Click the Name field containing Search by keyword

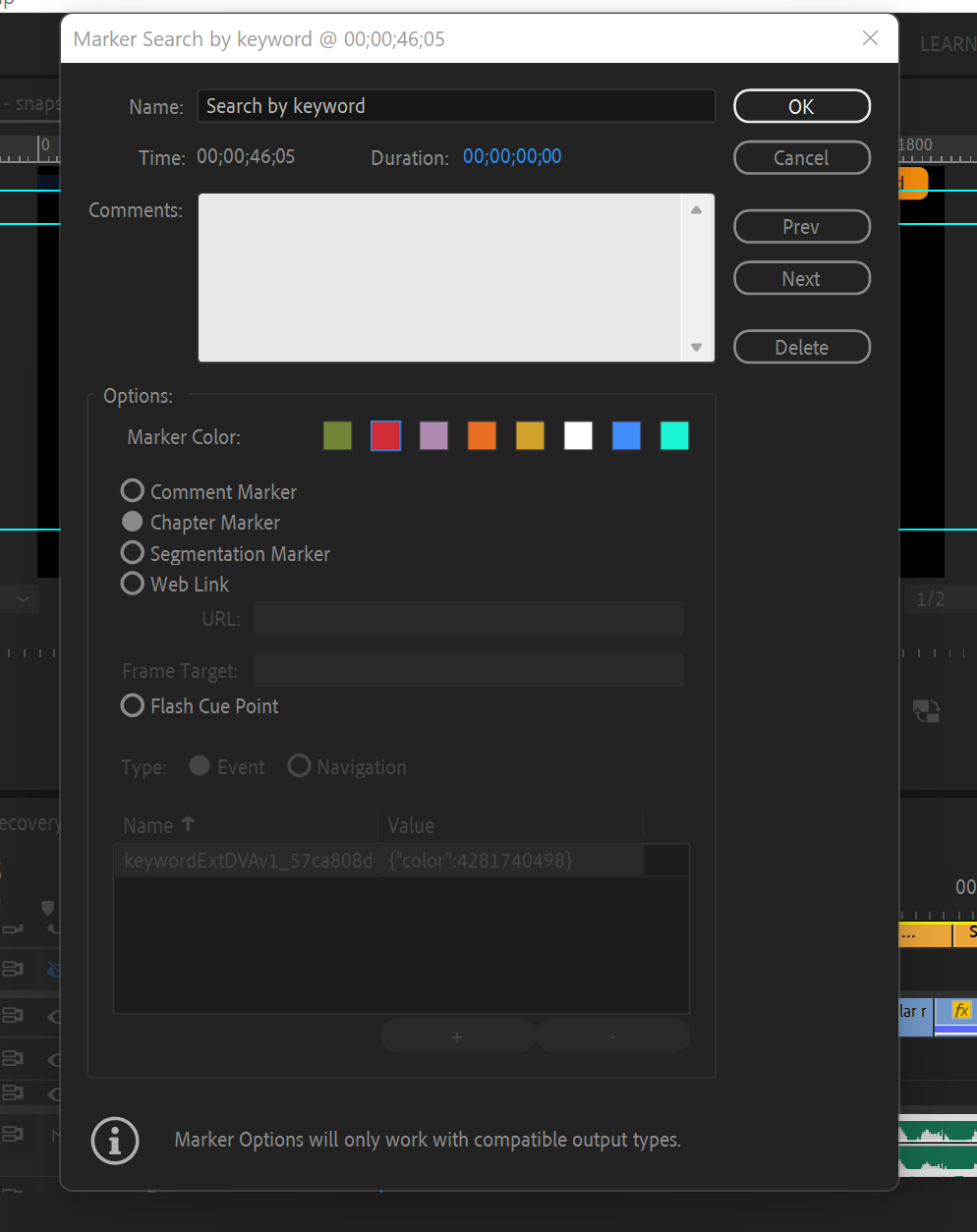[456, 106]
